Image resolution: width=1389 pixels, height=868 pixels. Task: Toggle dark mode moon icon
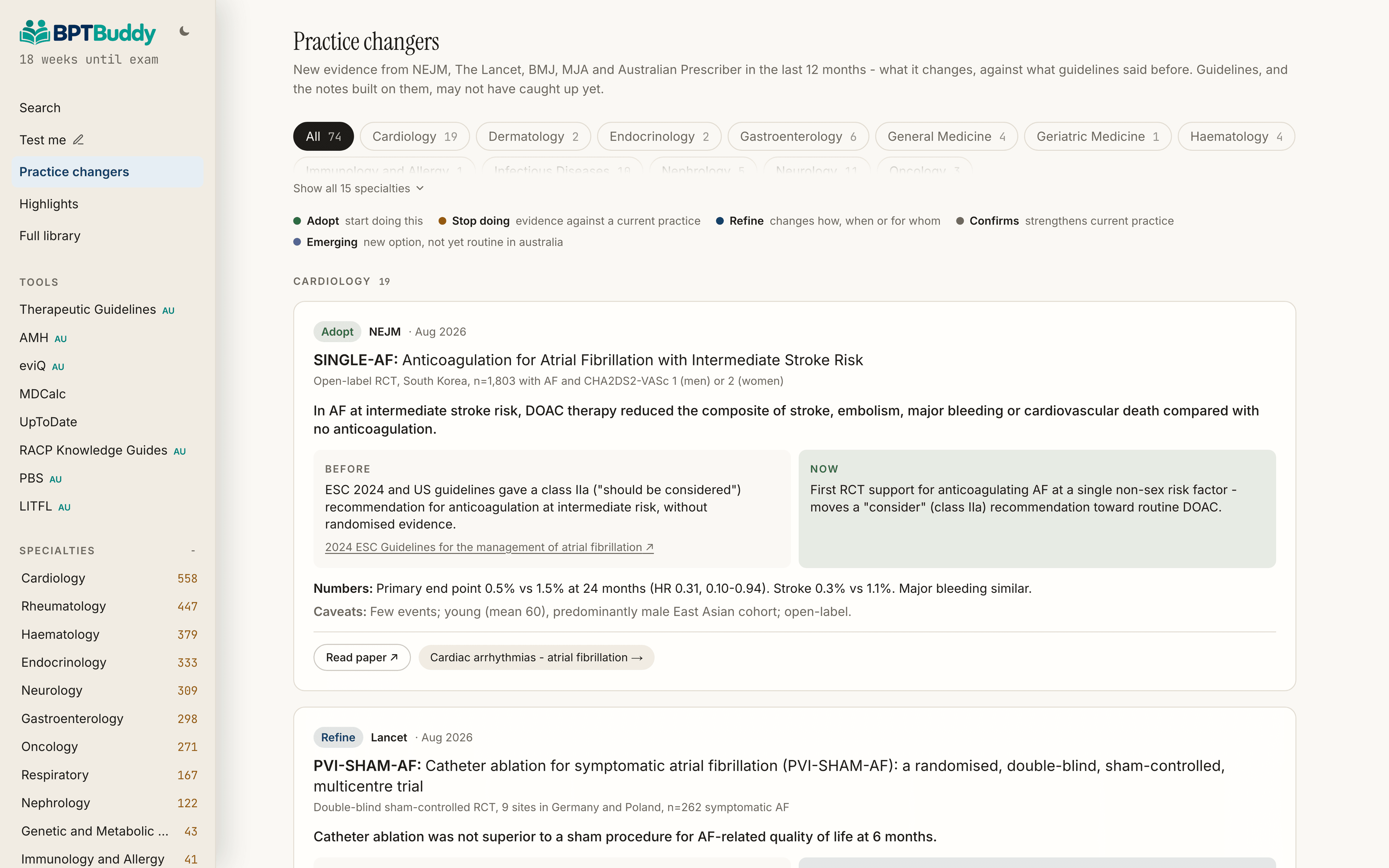[184, 31]
